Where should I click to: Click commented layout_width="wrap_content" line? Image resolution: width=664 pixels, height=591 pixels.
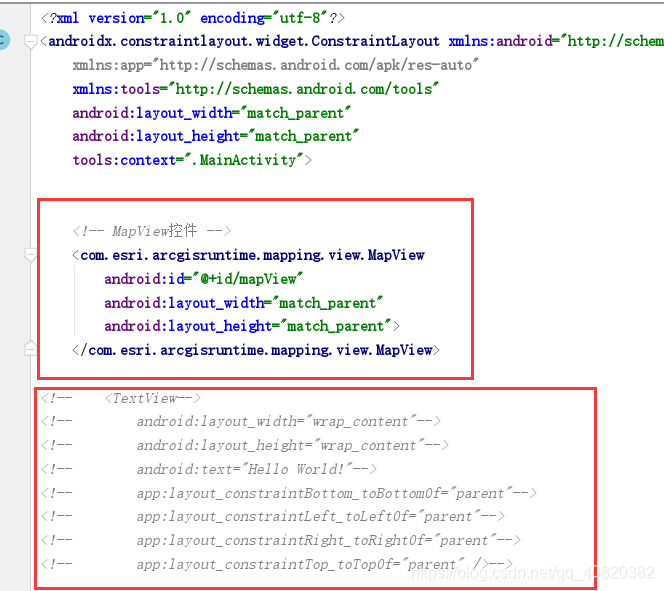pos(241,422)
